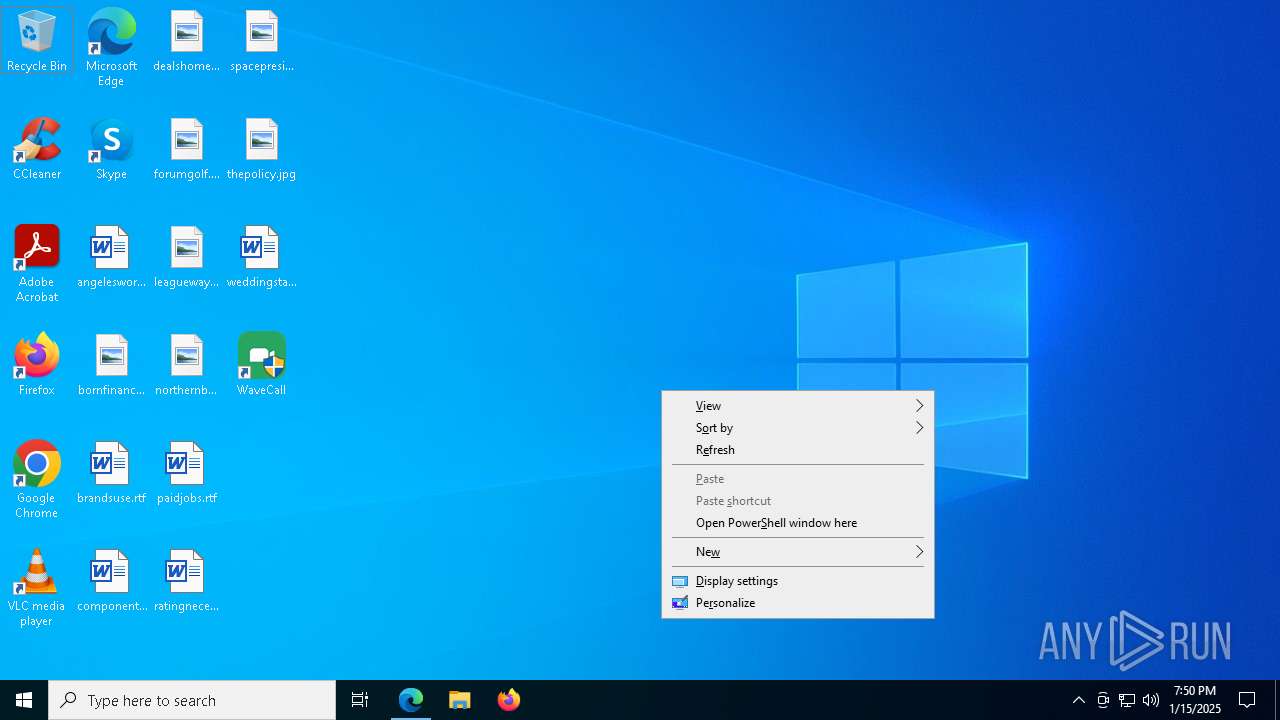Choose Open PowerShell window here

click(x=798, y=523)
